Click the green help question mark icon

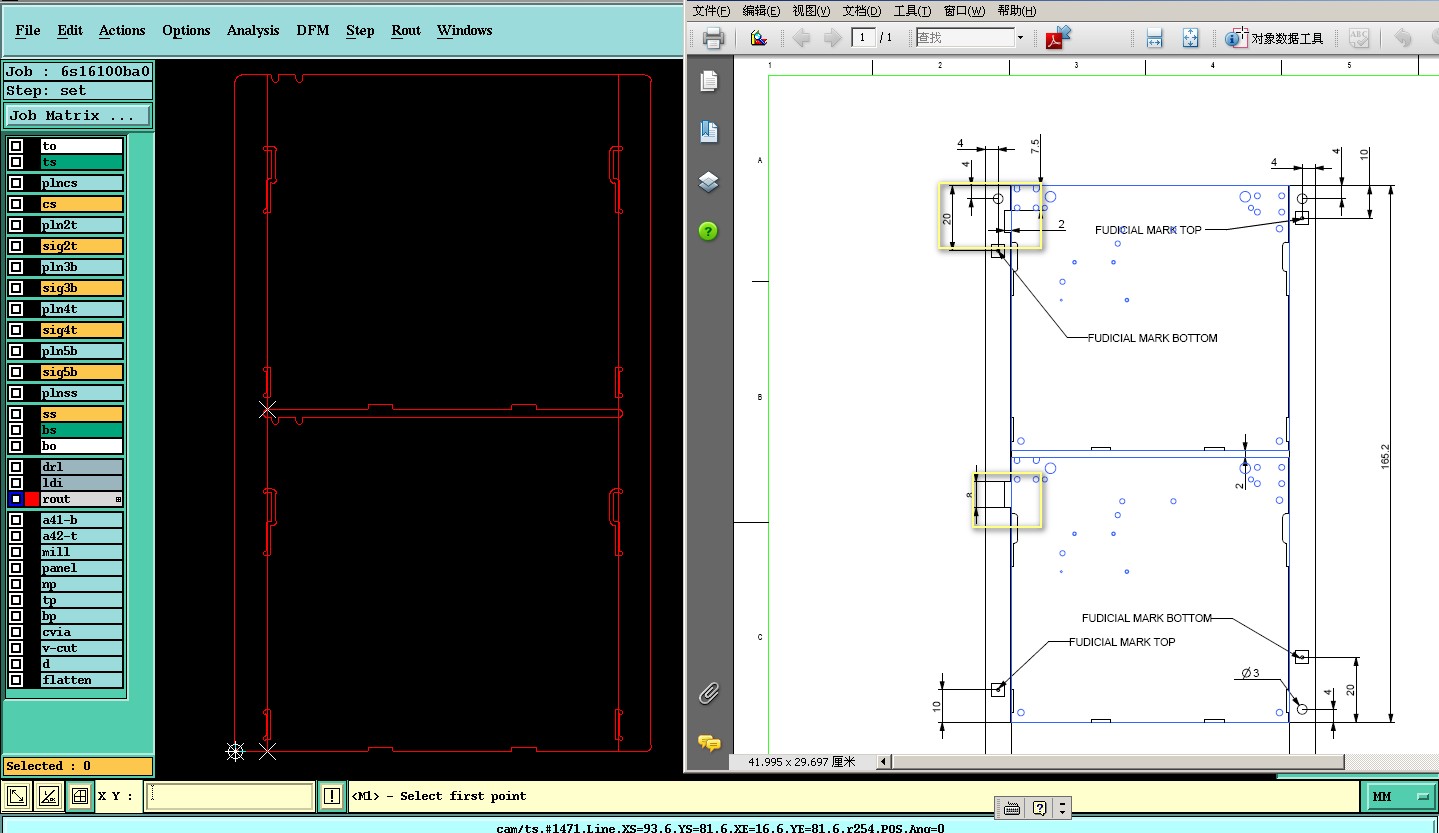coord(708,231)
